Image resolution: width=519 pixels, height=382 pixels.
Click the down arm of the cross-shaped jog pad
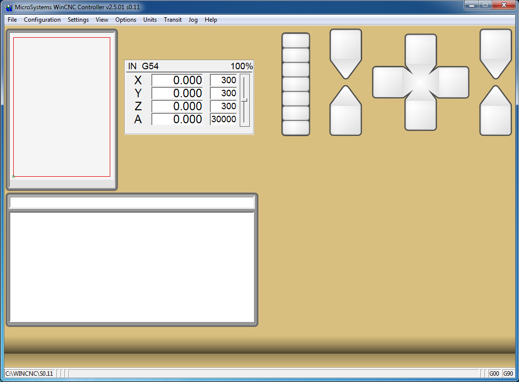pos(421,114)
